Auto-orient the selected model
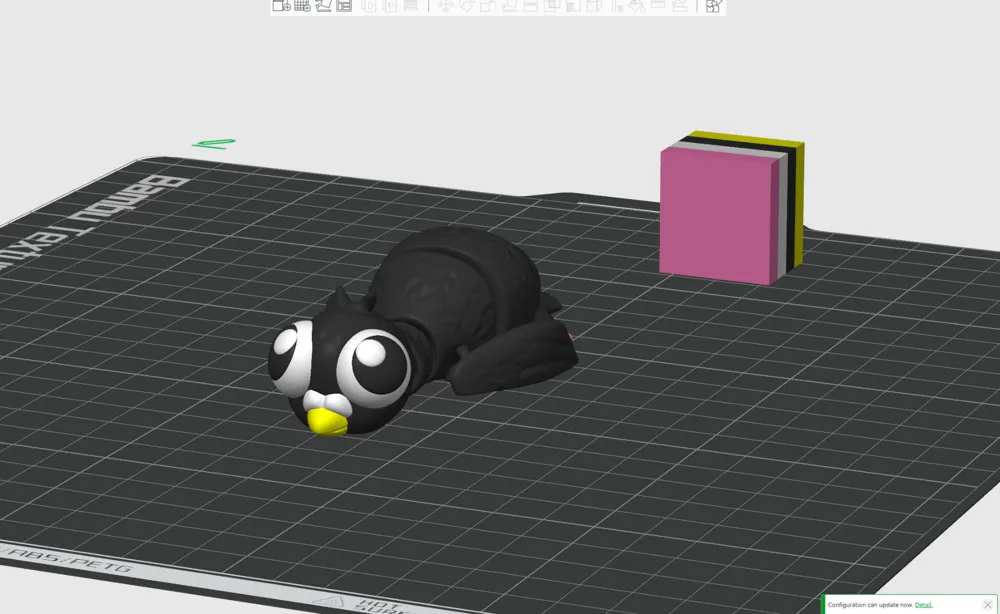 (323, 6)
